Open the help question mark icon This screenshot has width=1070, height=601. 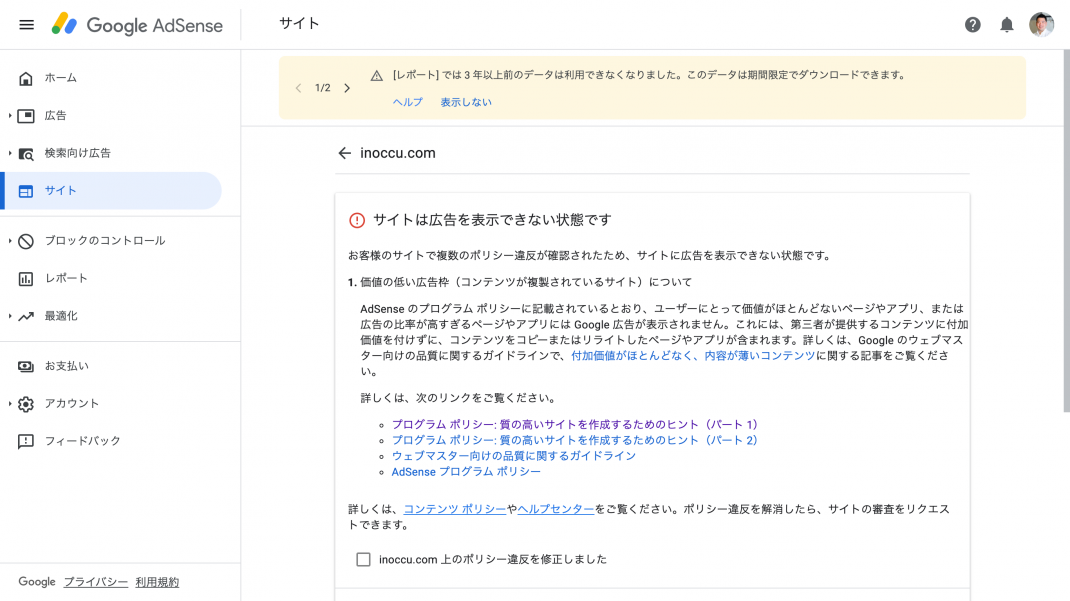972,25
